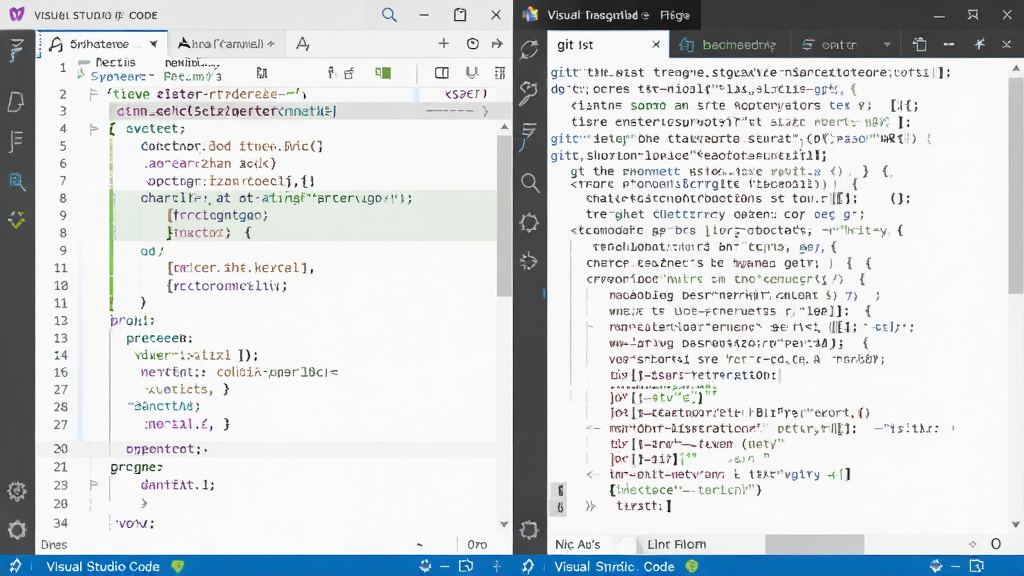The height and width of the screenshot is (576, 1024).
Task: Click Visual Strdic. Code in right status bar
Action: coord(614,566)
